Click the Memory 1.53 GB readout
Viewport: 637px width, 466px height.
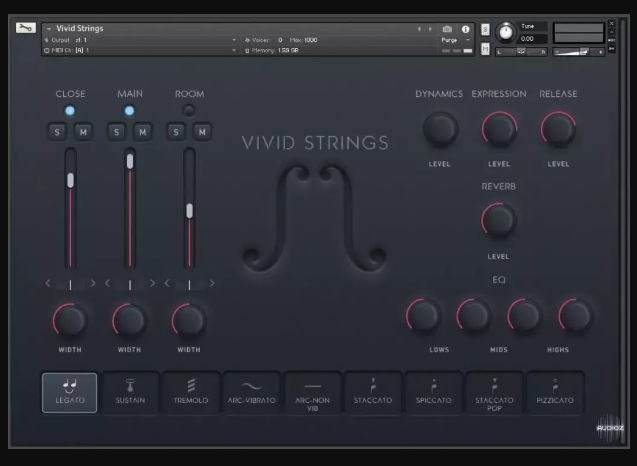288,50
